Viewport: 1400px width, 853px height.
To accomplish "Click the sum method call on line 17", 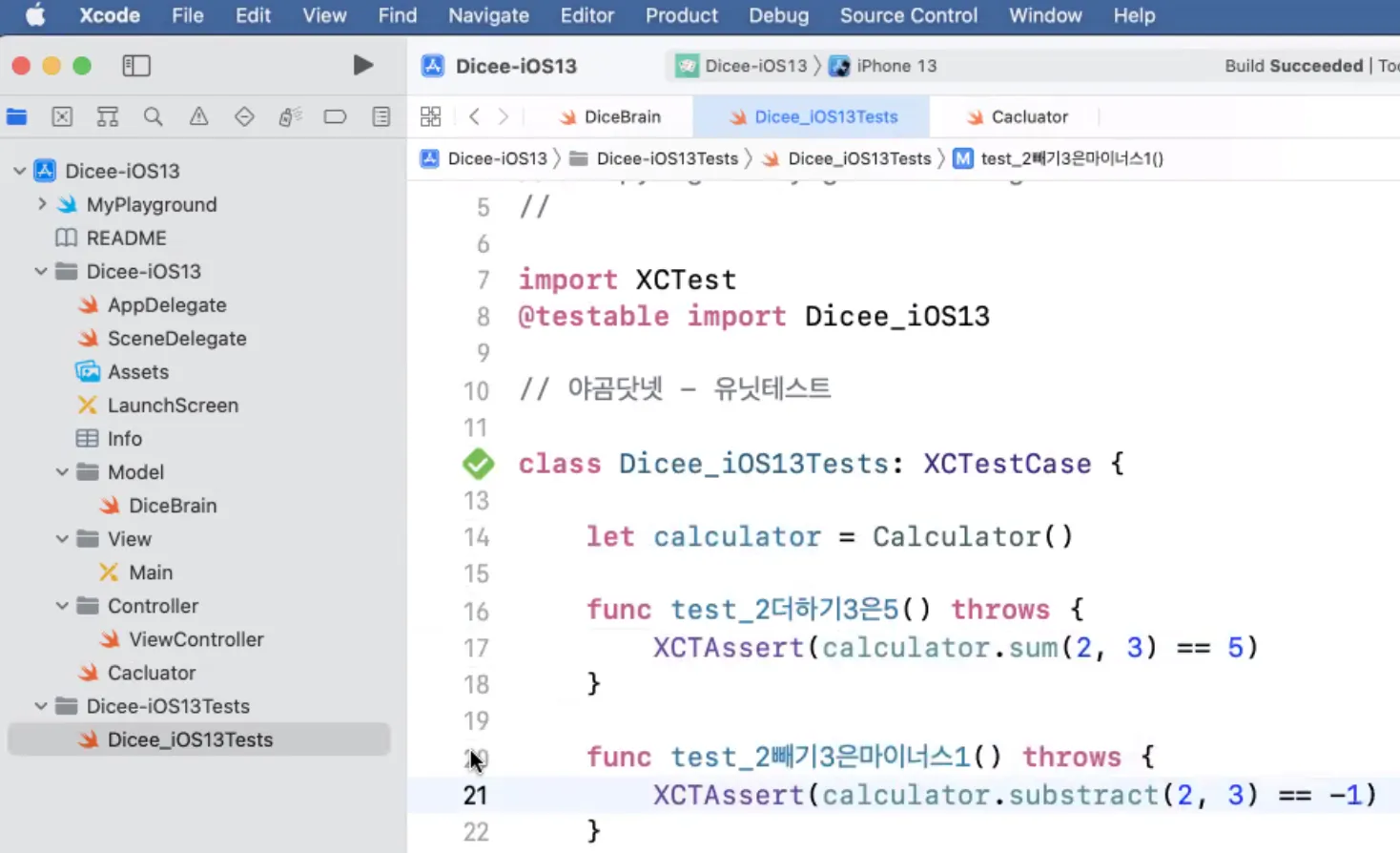I will [x=1033, y=648].
